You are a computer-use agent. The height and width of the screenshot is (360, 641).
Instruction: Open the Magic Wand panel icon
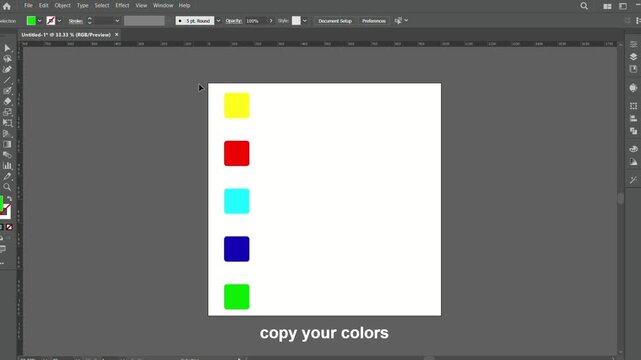coord(633,180)
